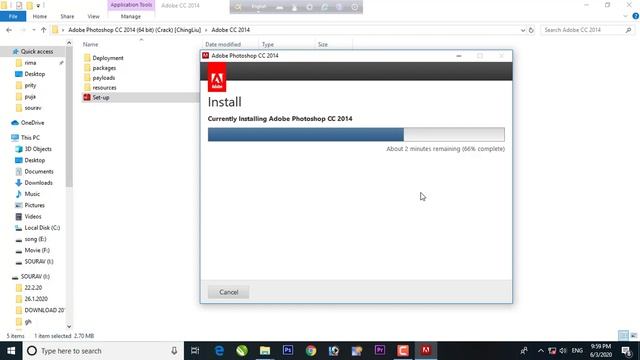Sort files by Size column
The height and width of the screenshot is (360, 640).
point(323,44)
